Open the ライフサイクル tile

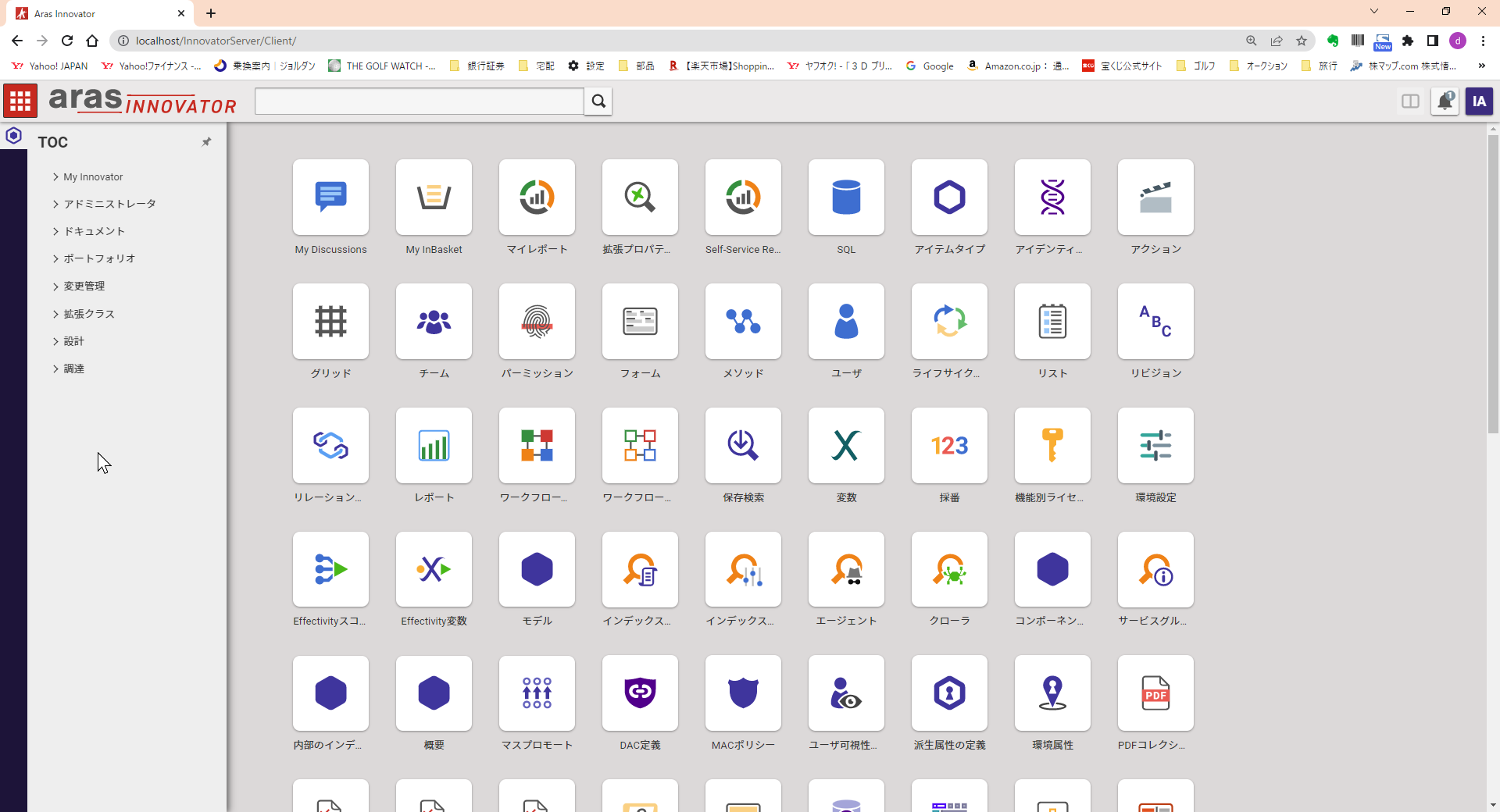949,322
